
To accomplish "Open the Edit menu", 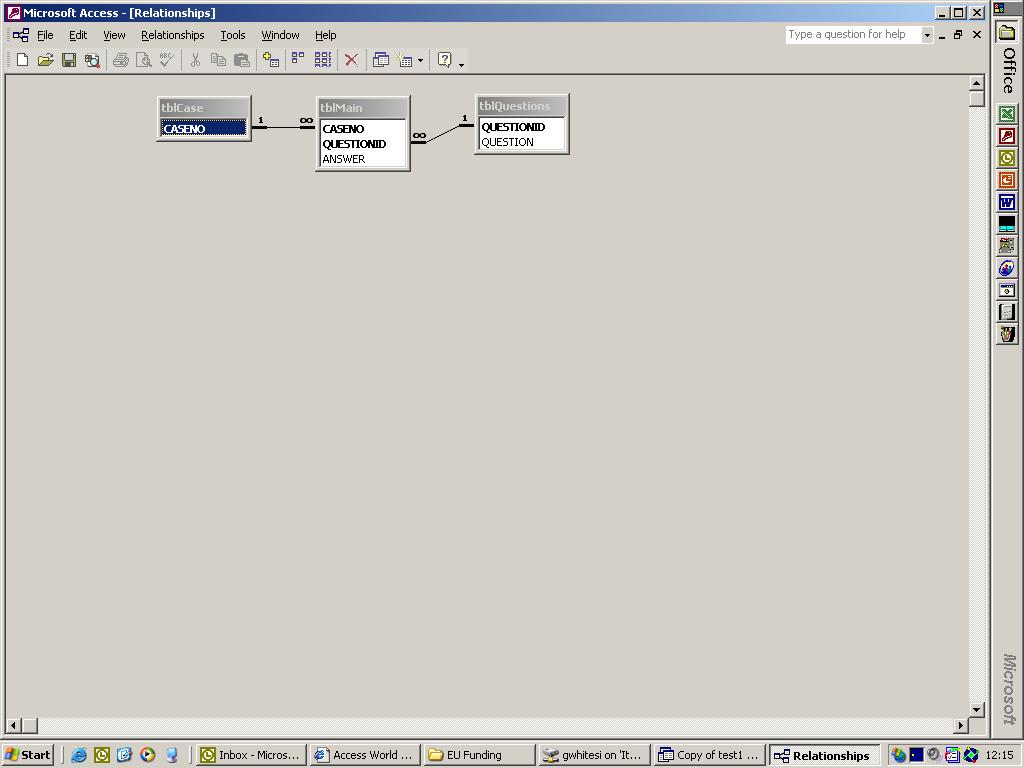I will pyautogui.click(x=78, y=35).
